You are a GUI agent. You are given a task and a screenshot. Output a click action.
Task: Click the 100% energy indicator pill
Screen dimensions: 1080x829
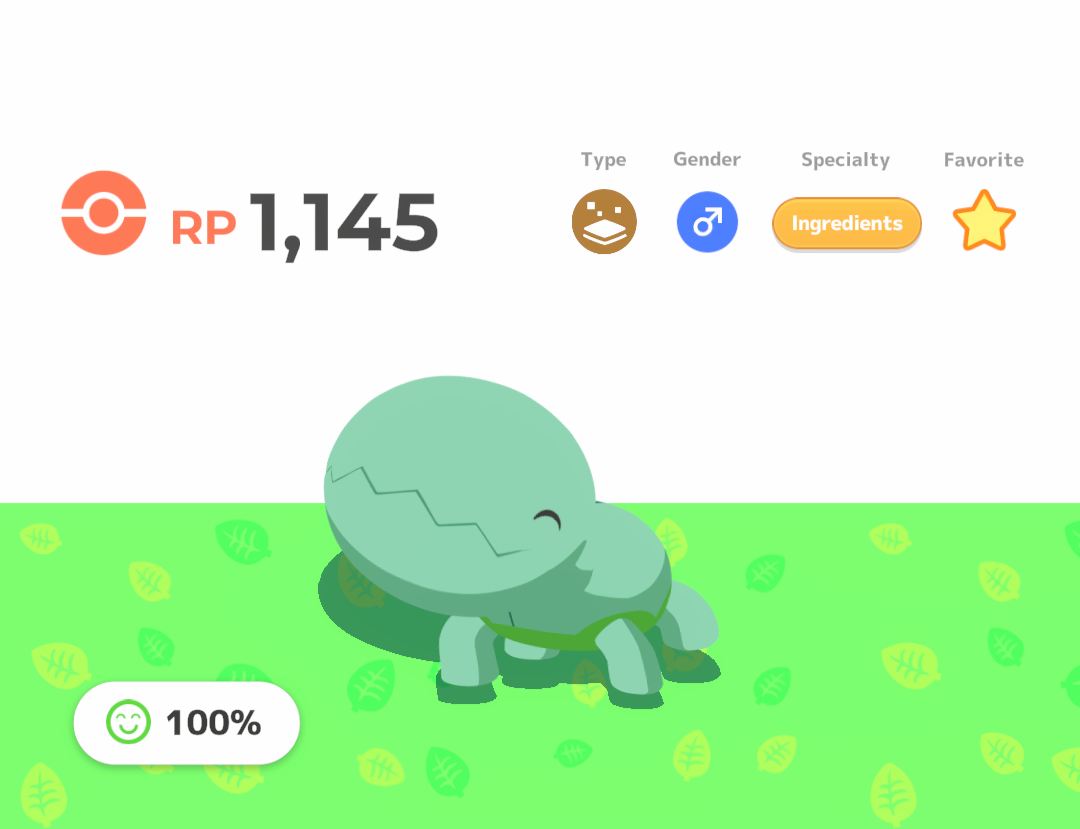pos(187,723)
